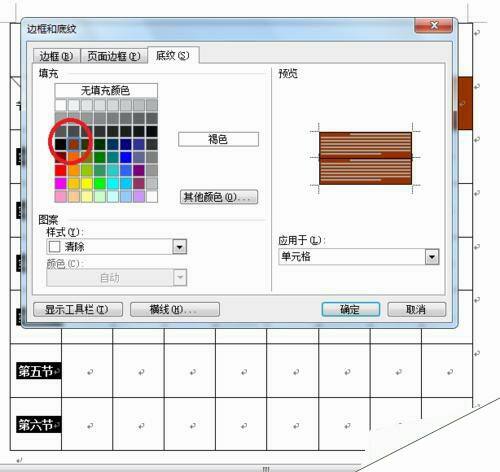This screenshot has height=472, width=500.
Task: Click the 第六节 table cell
Action: coord(36,424)
